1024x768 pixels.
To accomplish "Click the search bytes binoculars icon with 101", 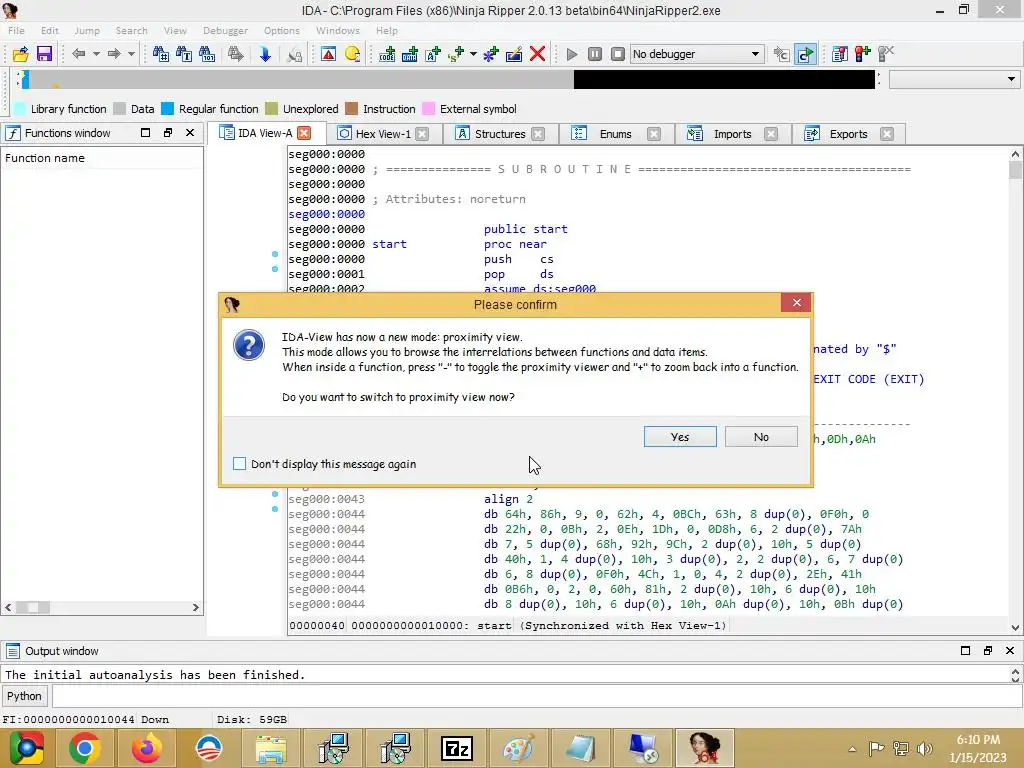I will tap(207, 54).
